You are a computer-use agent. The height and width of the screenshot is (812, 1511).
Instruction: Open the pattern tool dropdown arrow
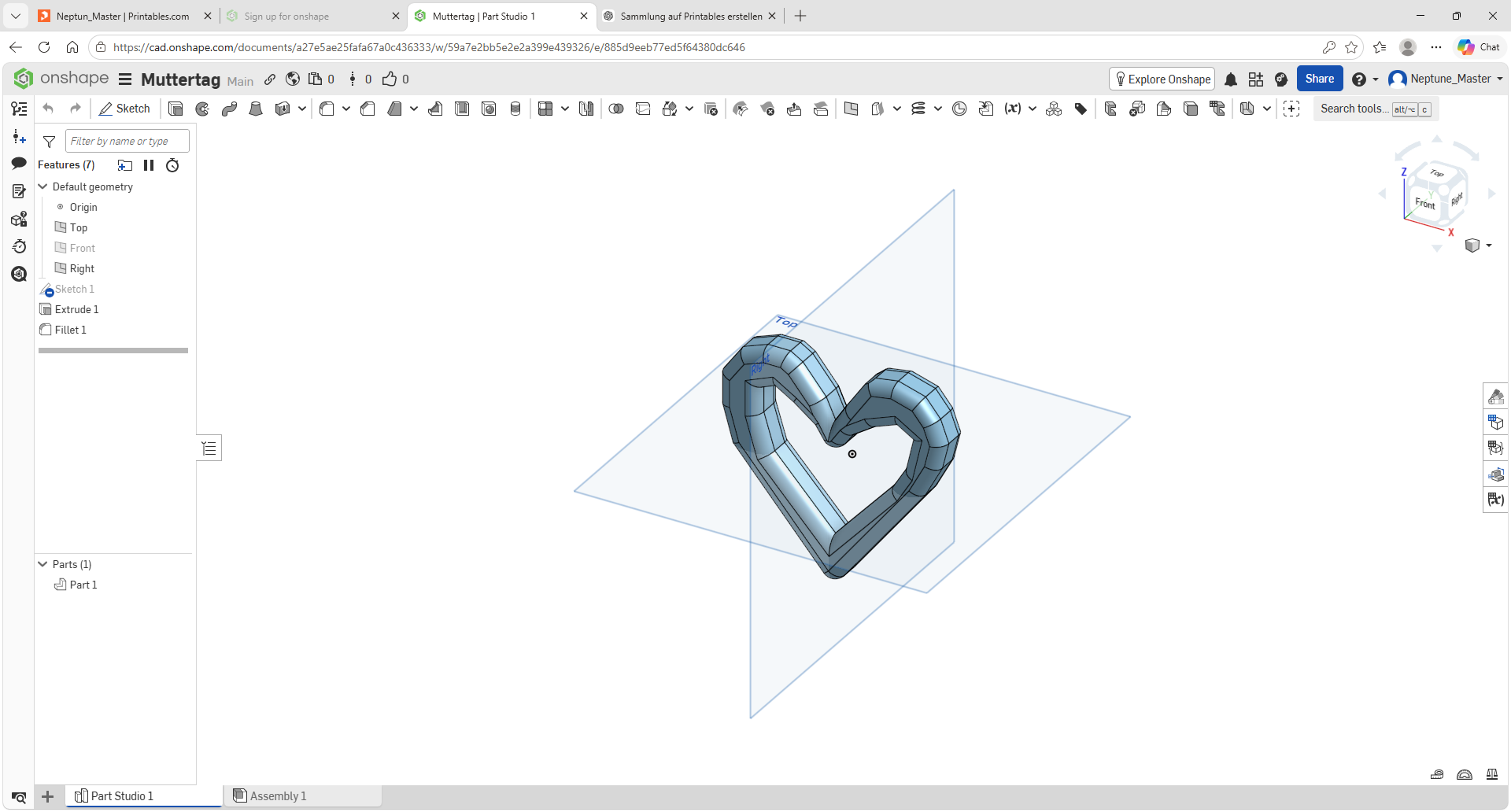coord(565,109)
